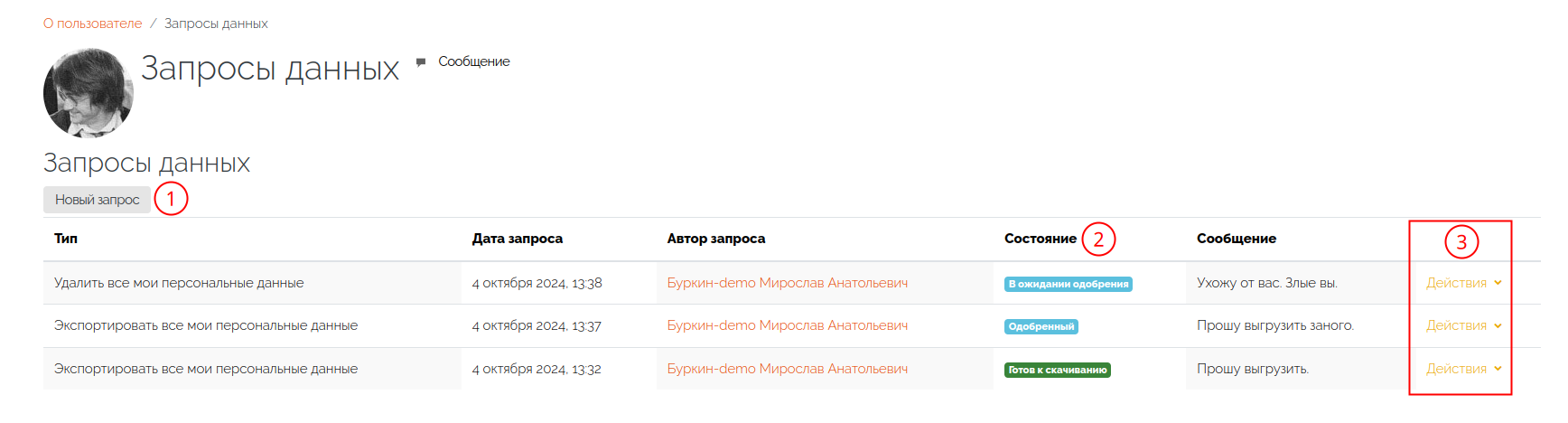This screenshot has height=423, width=1568.
Task: Click the Состояние column header
Action: (1041, 239)
